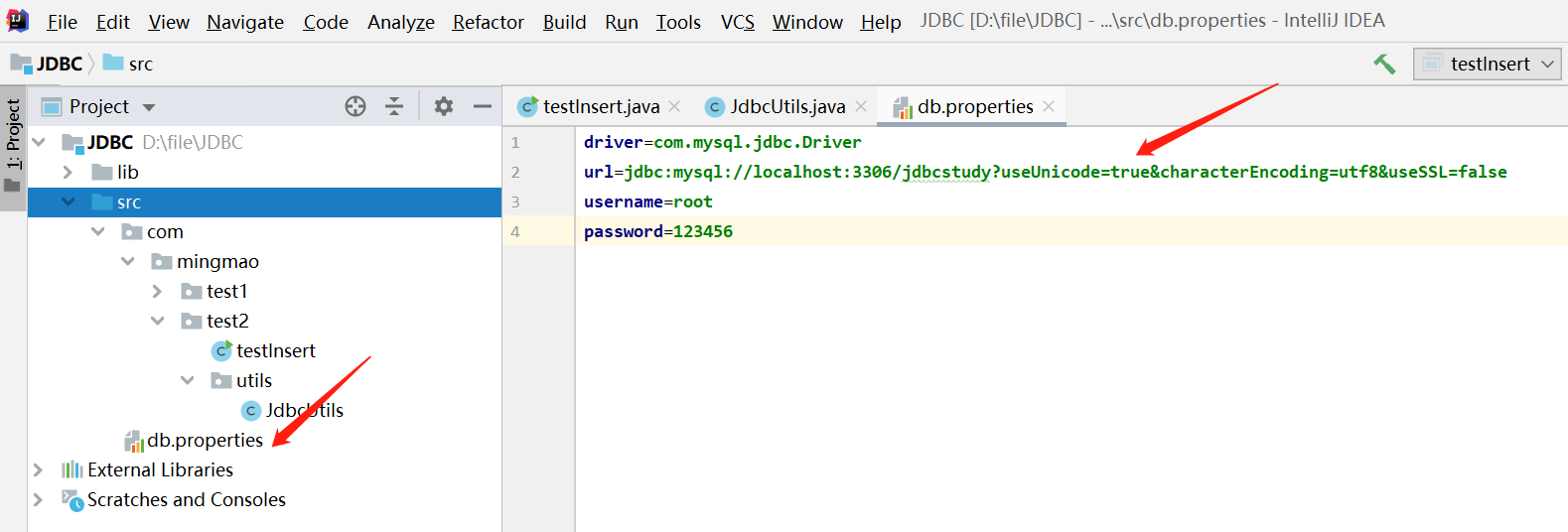The width and height of the screenshot is (1568, 532).
Task: Open the Edit menu
Action: (112, 22)
